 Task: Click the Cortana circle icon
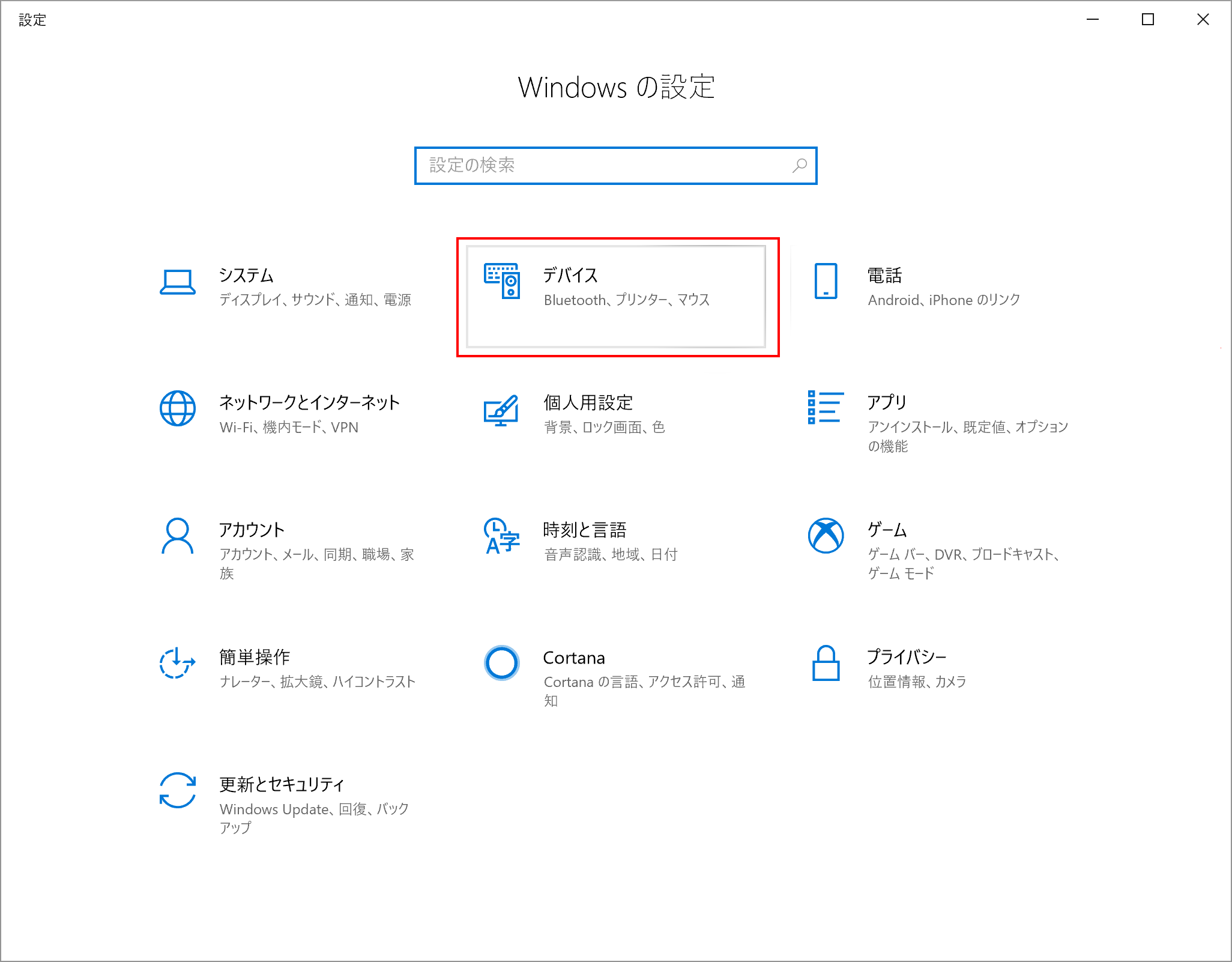tap(502, 663)
